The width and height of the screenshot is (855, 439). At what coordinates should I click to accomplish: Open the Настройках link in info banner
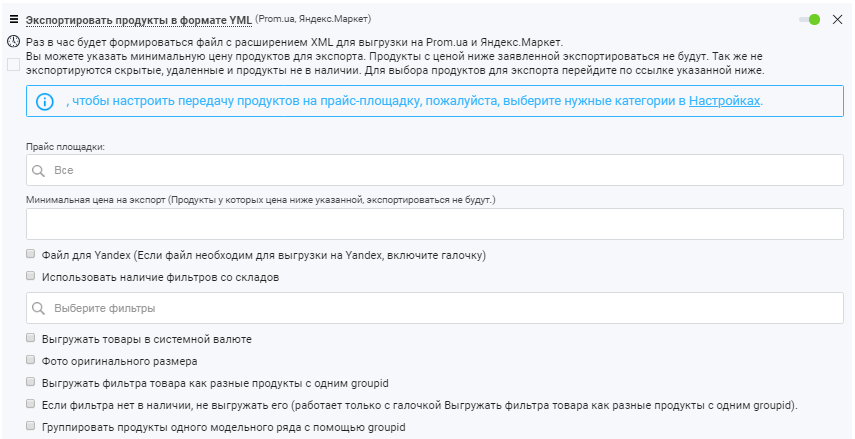pos(724,101)
